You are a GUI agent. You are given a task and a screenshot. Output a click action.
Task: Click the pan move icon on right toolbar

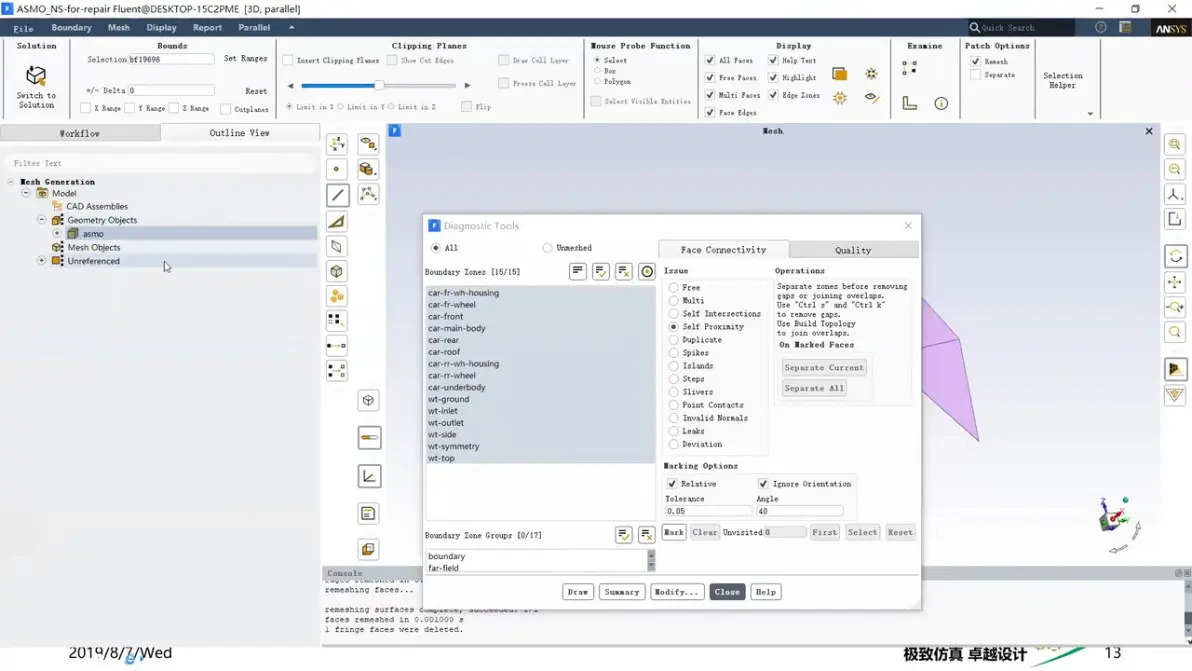pyautogui.click(x=1175, y=282)
